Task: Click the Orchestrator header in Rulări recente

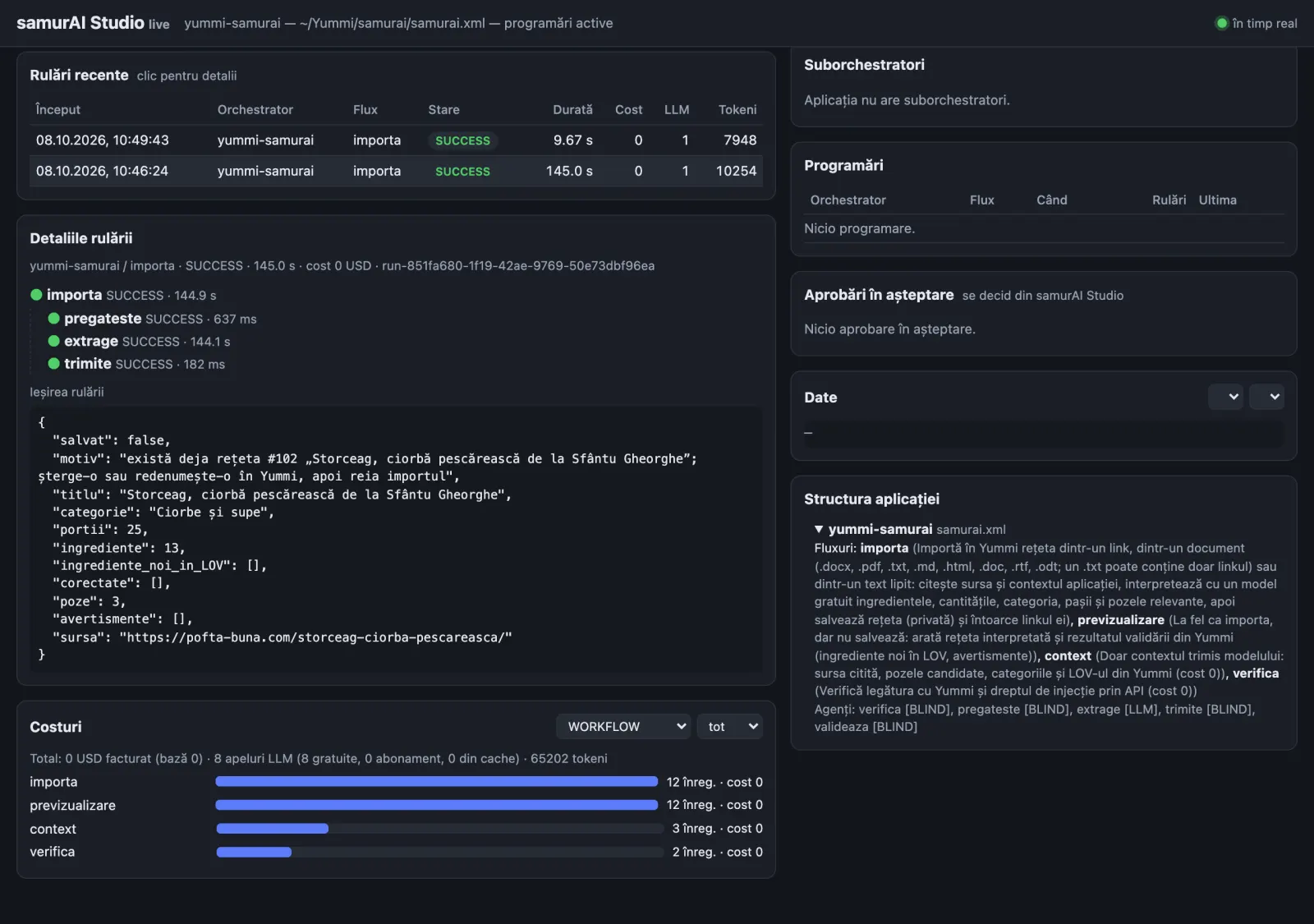Action: [x=255, y=109]
